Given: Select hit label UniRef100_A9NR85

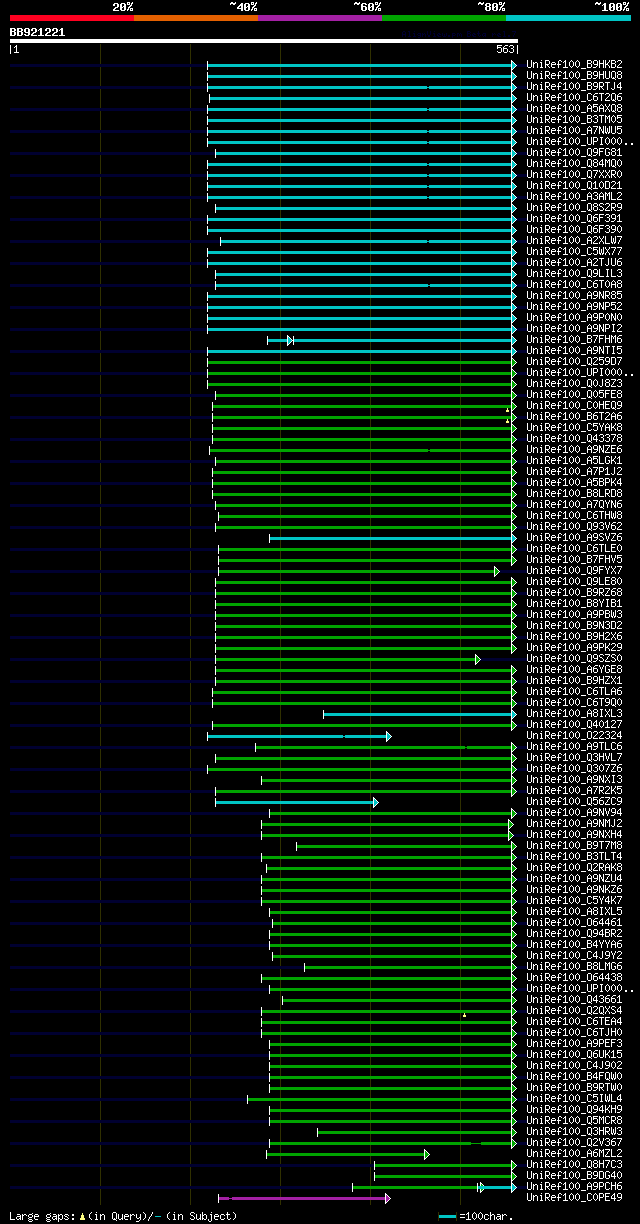Looking at the screenshot, I should pos(575,296).
